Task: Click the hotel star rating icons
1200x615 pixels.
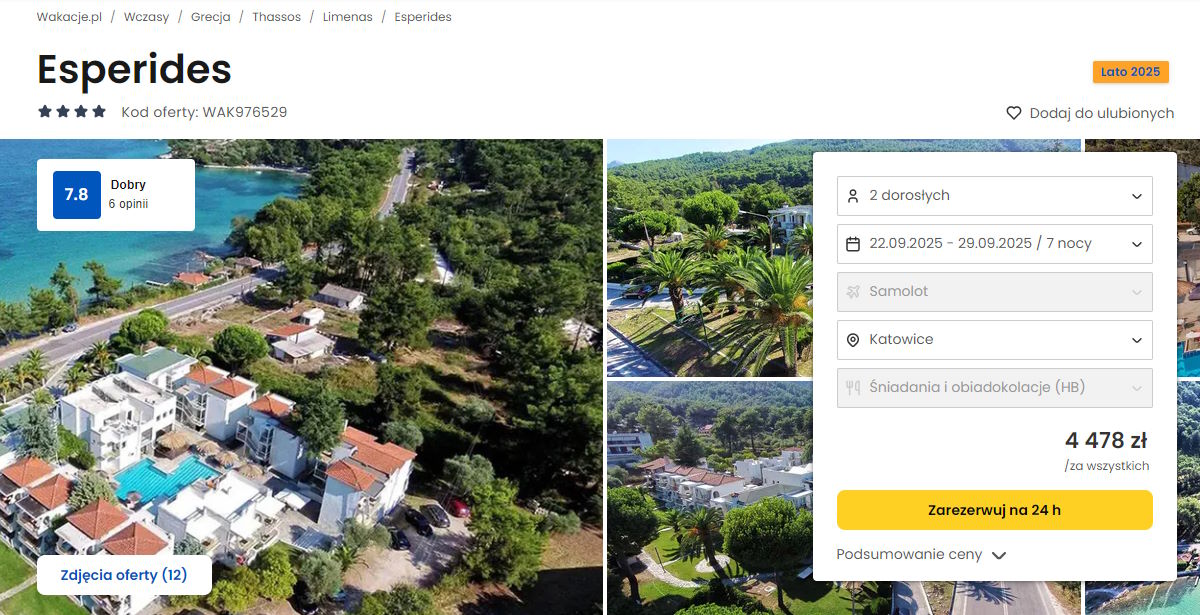Action: coord(72,112)
